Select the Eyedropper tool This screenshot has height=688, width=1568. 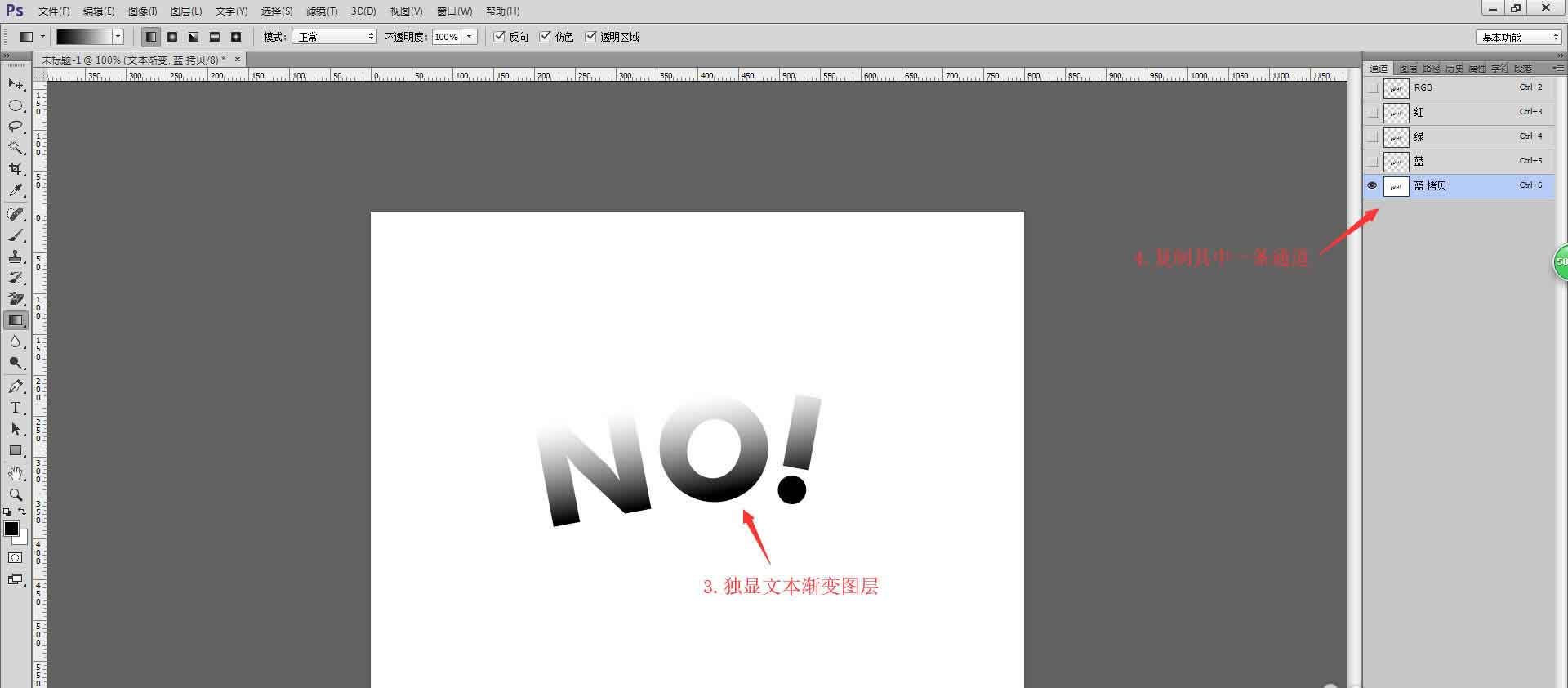(x=16, y=190)
